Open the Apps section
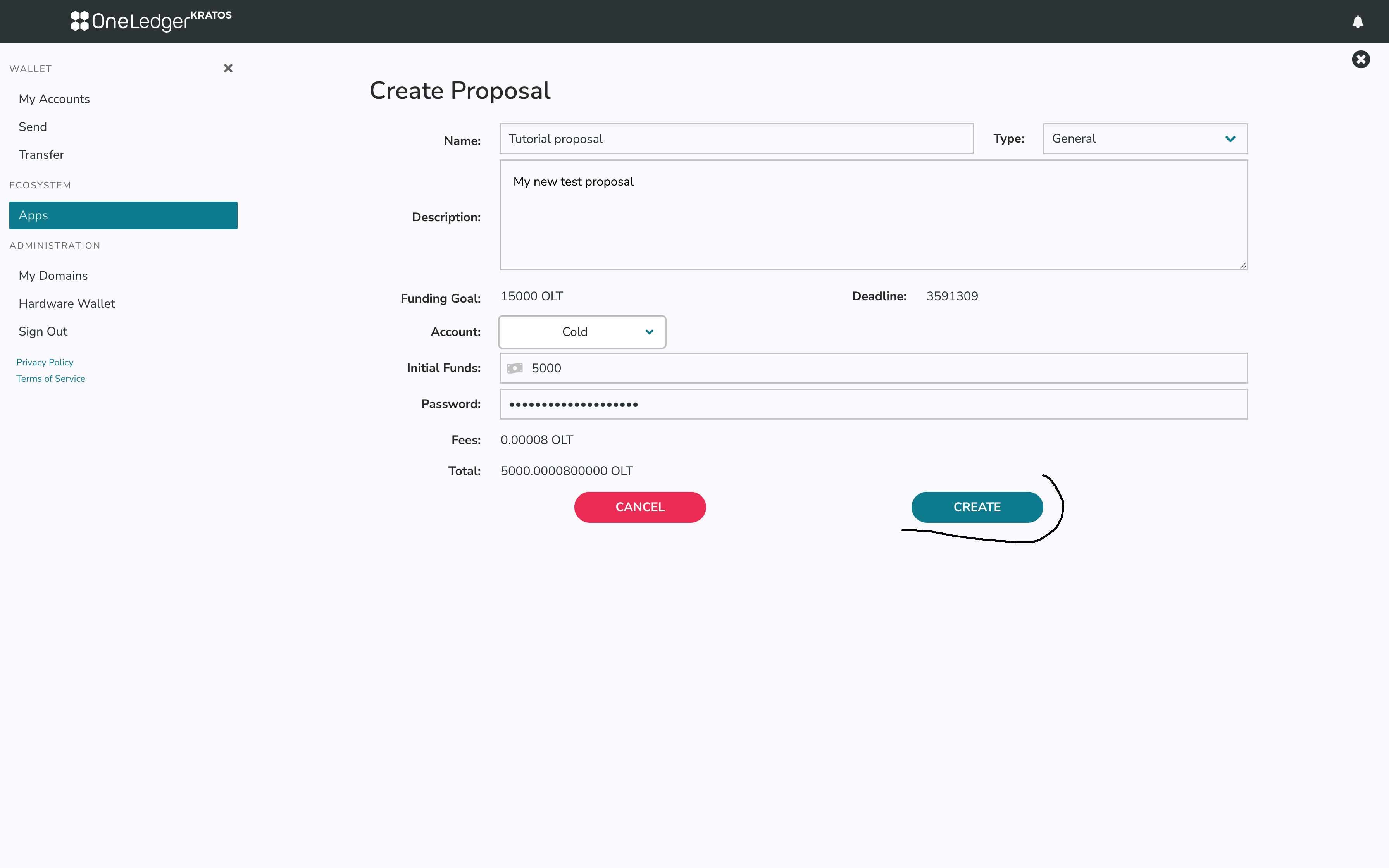 coord(123,215)
